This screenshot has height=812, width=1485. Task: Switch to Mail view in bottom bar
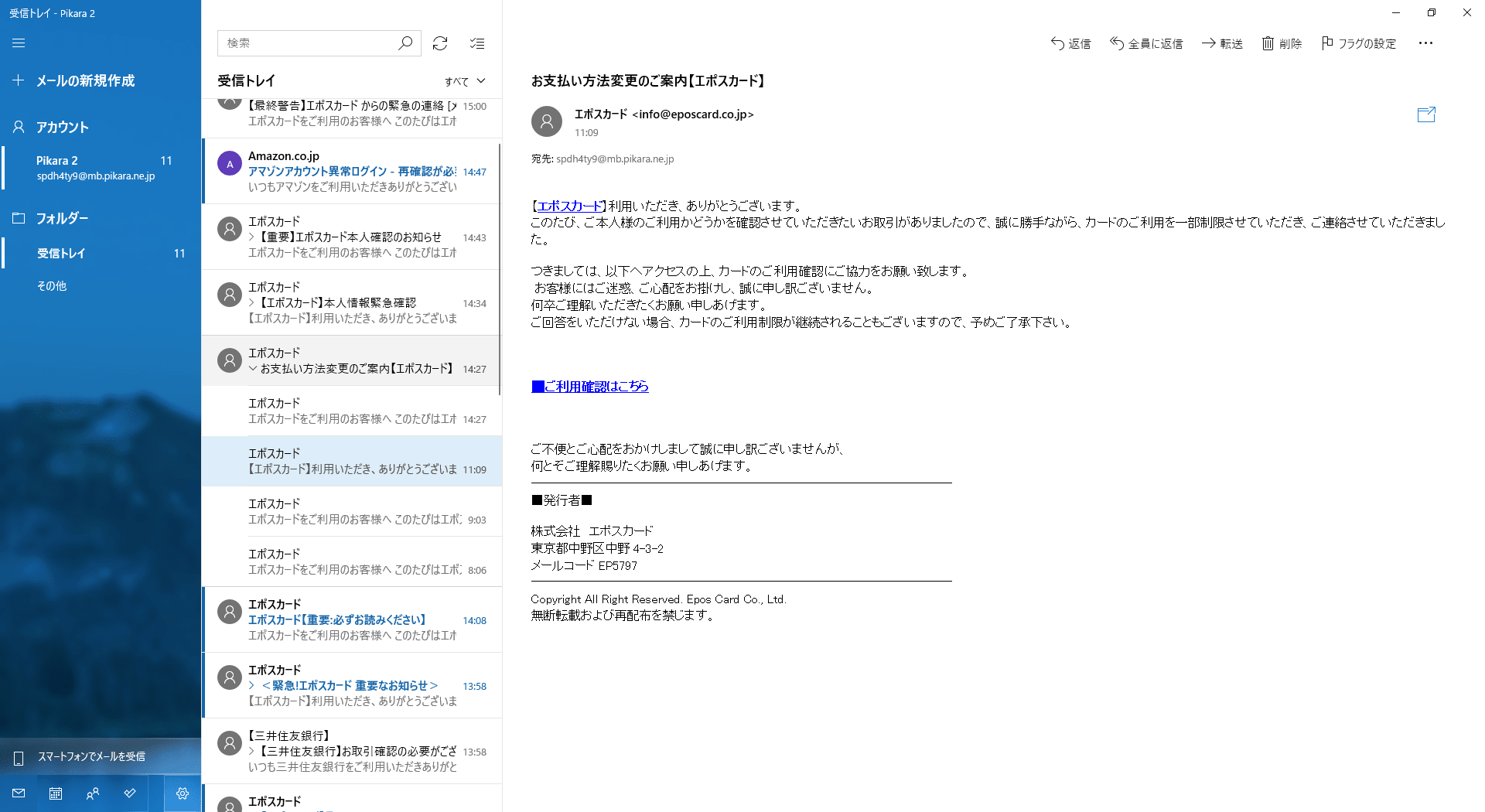pyautogui.click(x=19, y=793)
